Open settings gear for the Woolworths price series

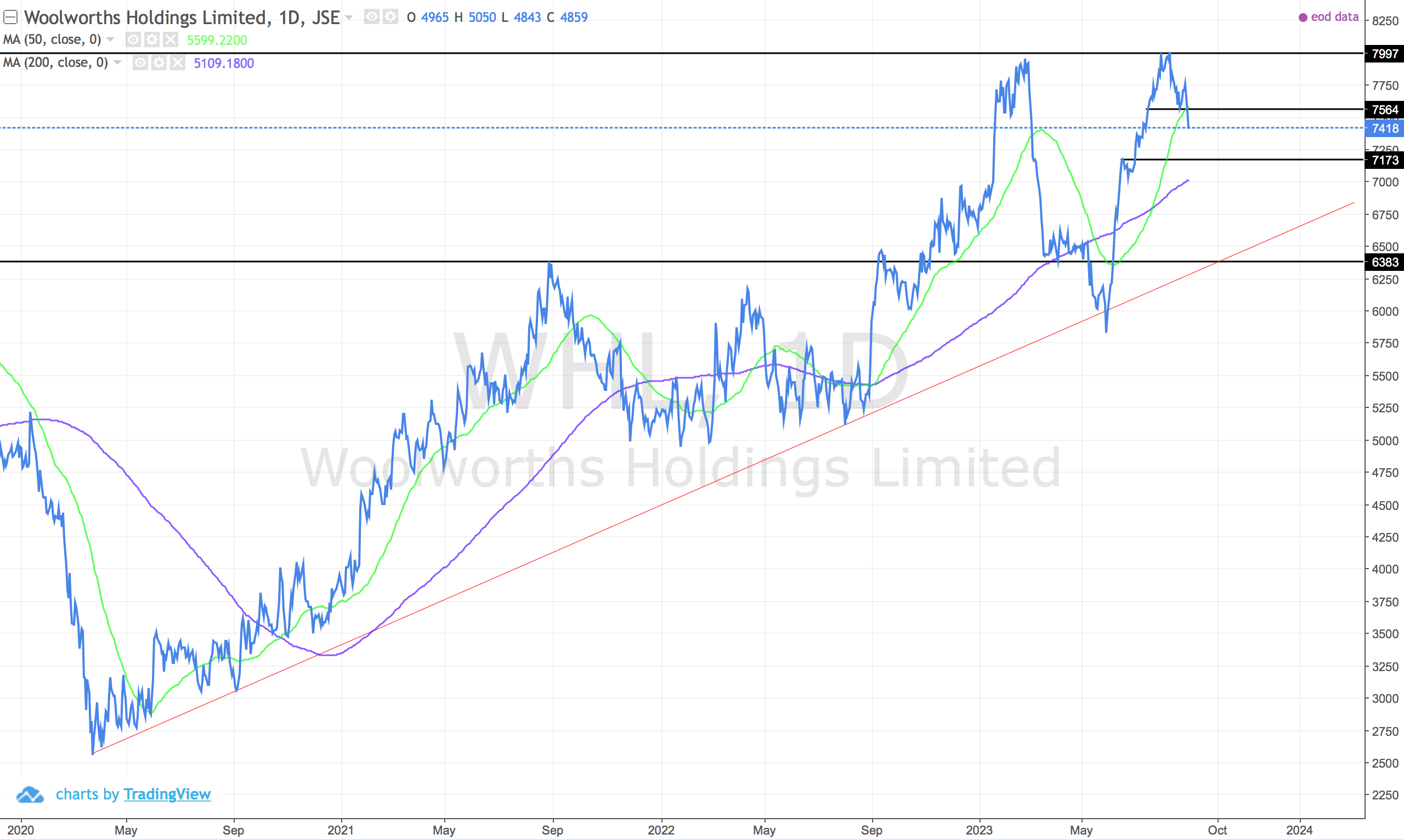click(390, 17)
